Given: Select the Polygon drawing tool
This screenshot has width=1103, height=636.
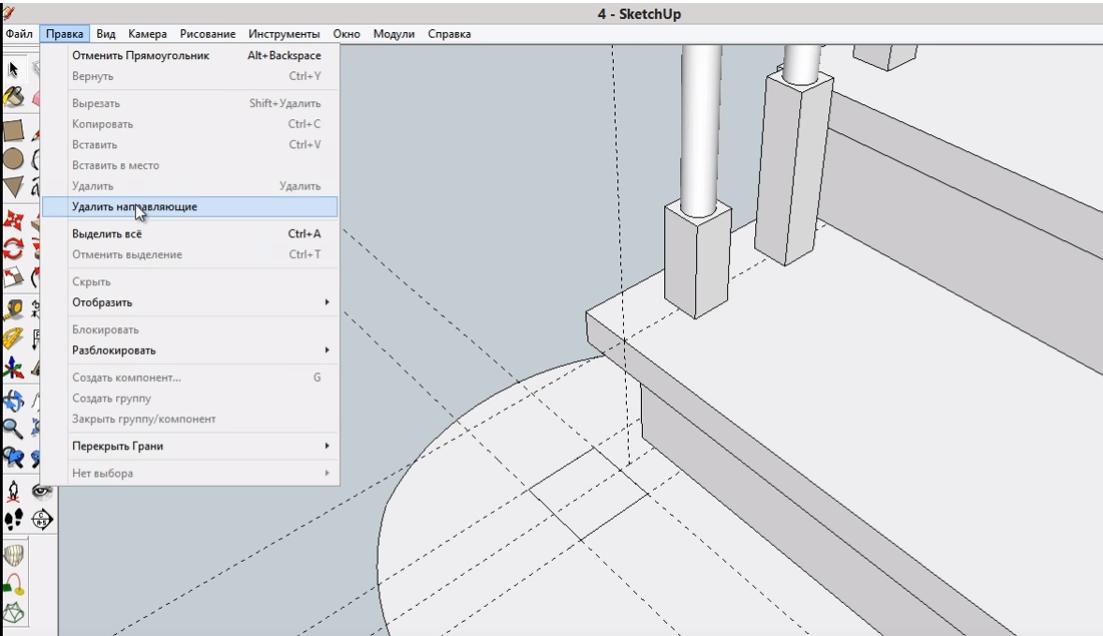Looking at the screenshot, I should point(13,187).
